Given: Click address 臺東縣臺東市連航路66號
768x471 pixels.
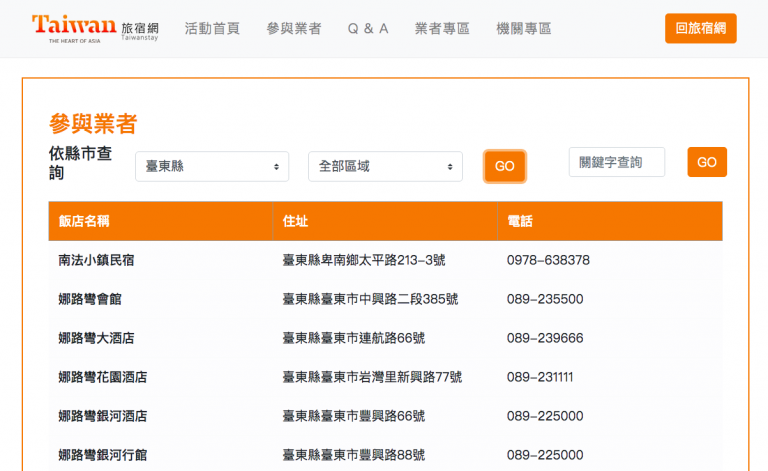Looking at the screenshot, I should click(354, 338).
